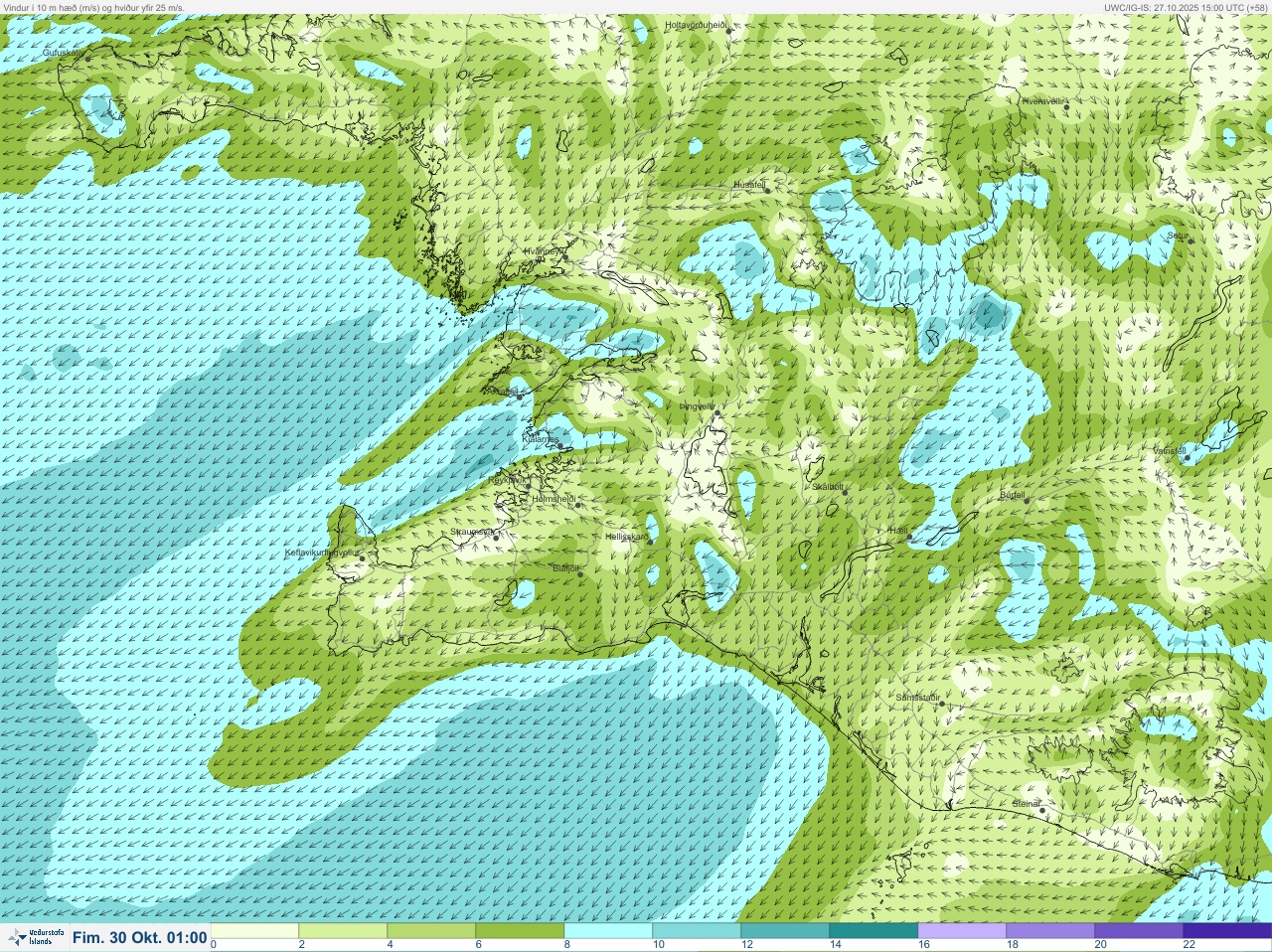Pick the 4–6 m/s green swatch
The image size is (1272, 952).
431,931
